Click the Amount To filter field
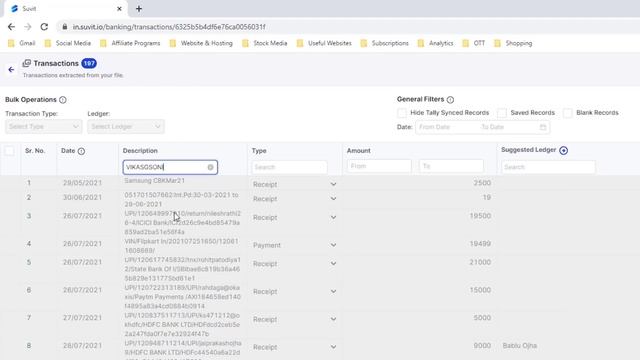This screenshot has width=640, height=360. [451, 166]
